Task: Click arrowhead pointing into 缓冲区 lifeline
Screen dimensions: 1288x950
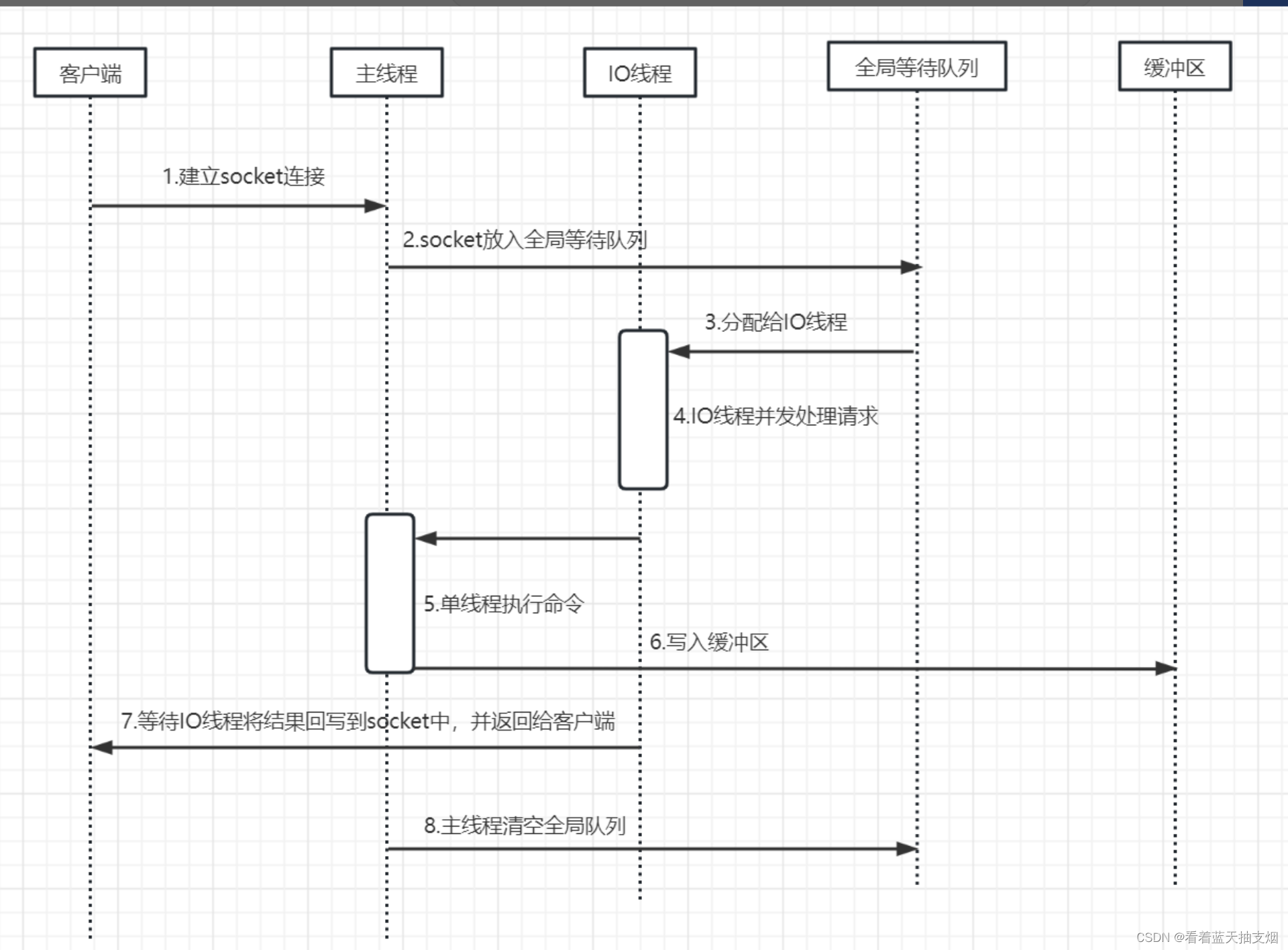Action: [1165, 668]
